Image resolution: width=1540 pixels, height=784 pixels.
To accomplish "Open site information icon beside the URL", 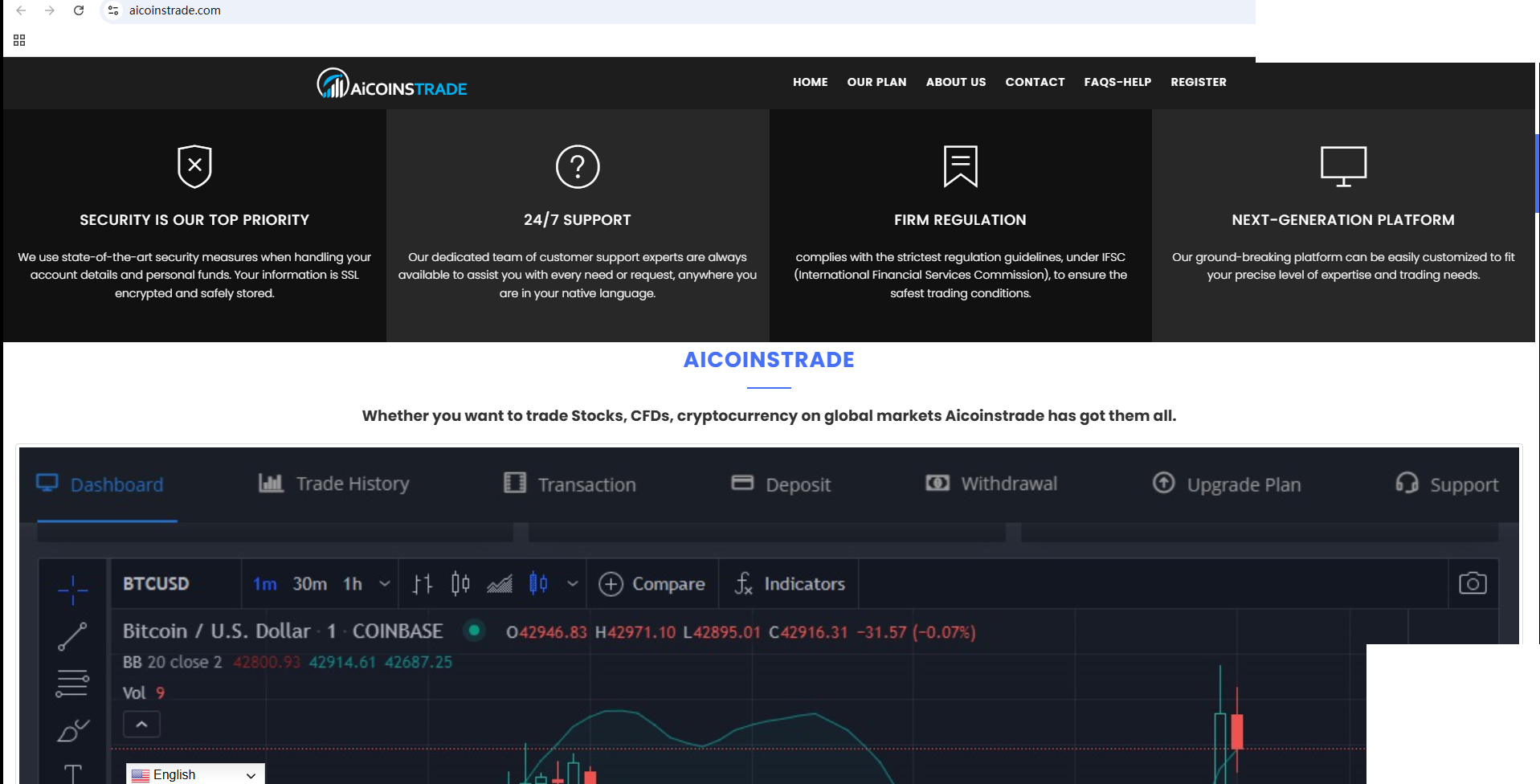I will (113, 10).
